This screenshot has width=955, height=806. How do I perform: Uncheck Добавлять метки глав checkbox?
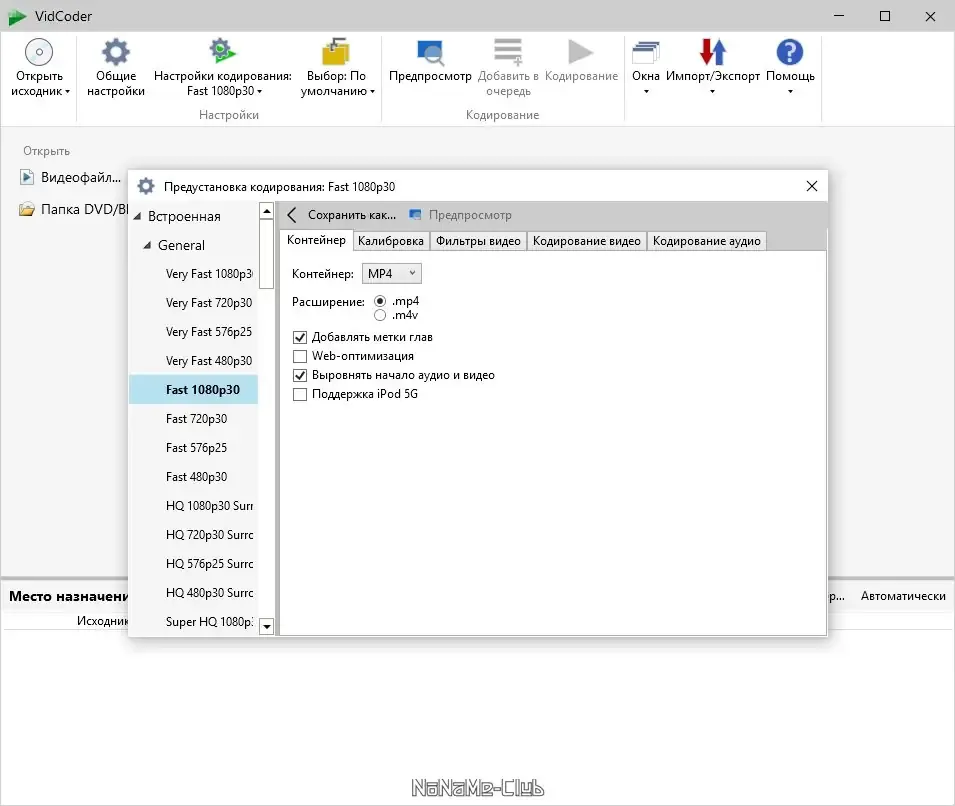pyautogui.click(x=300, y=338)
